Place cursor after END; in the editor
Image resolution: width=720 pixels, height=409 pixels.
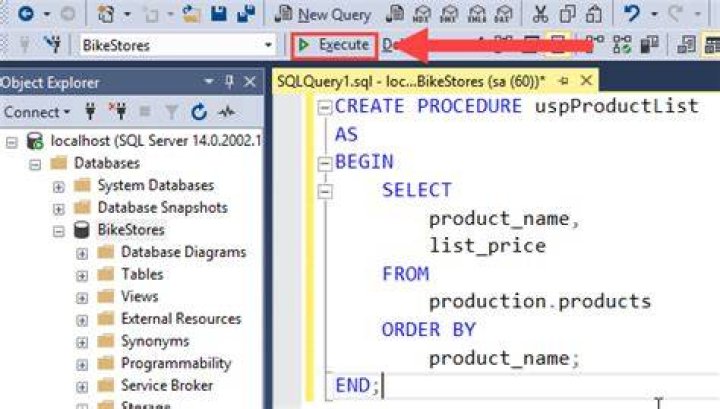[x=381, y=386]
